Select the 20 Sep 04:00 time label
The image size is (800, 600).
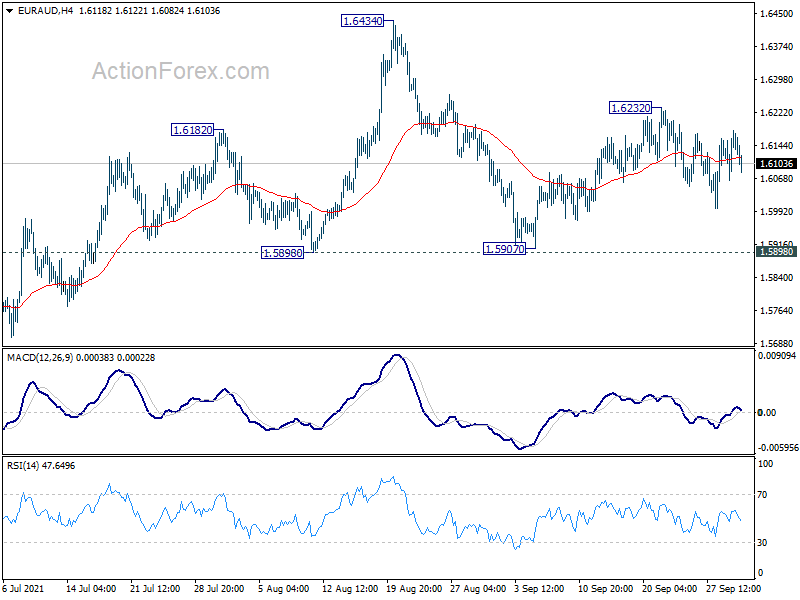coord(669,589)
